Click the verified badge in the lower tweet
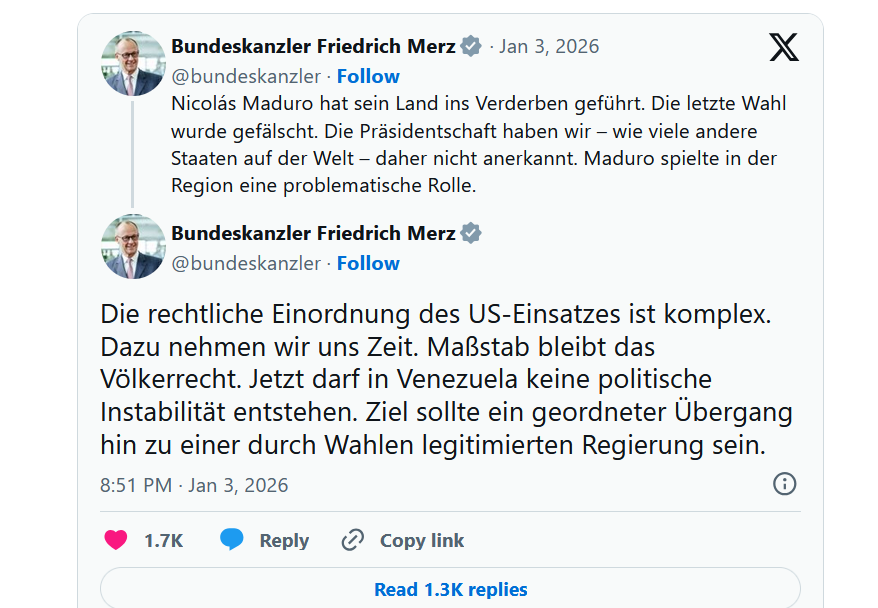The width and height of the screenshot is (878, 608). coord(471,233)
